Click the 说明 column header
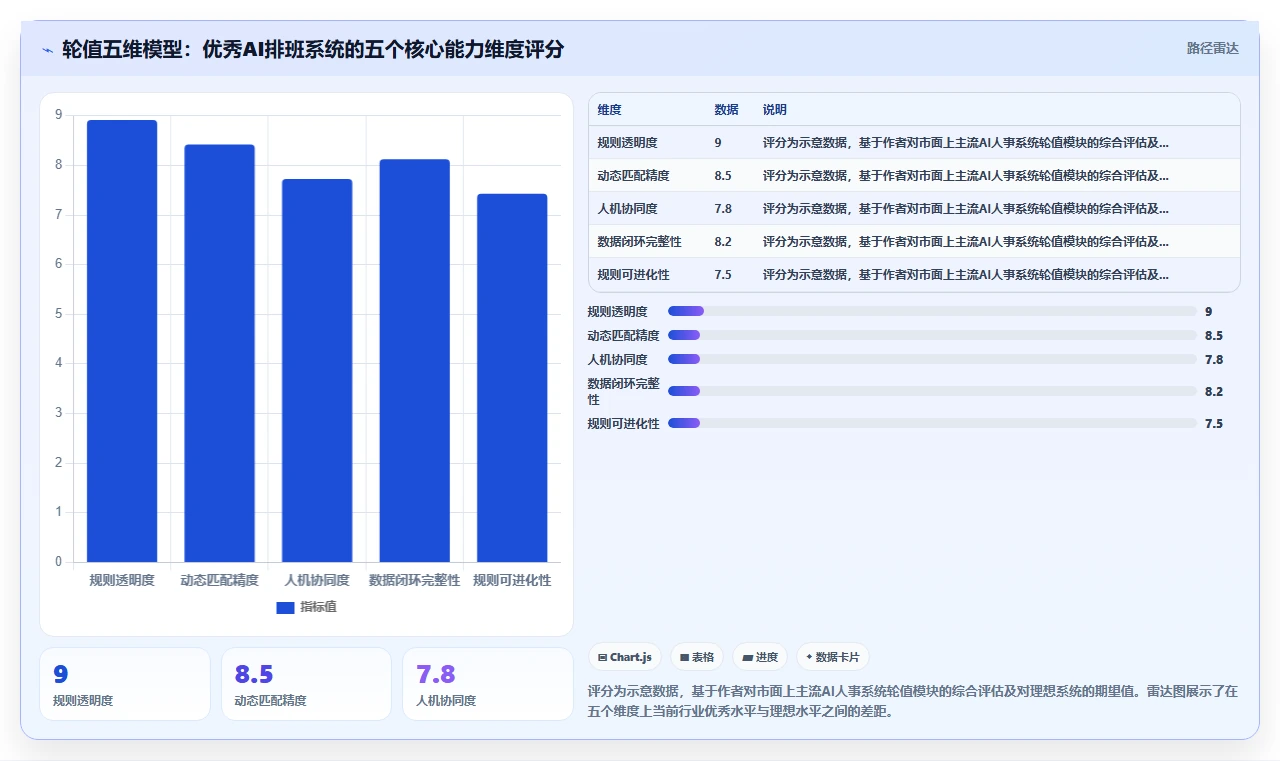This screenshot has height=761, width=1280. point(774,110)
